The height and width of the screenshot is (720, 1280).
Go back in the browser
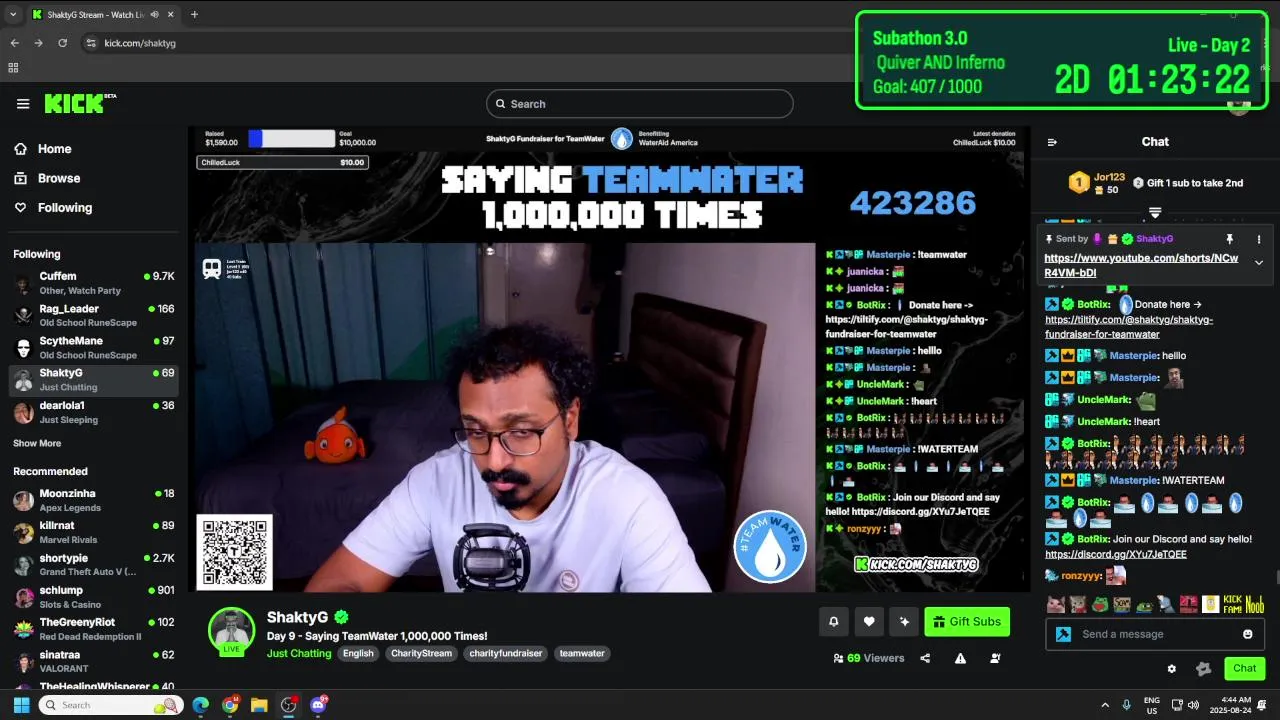[14, 43]
